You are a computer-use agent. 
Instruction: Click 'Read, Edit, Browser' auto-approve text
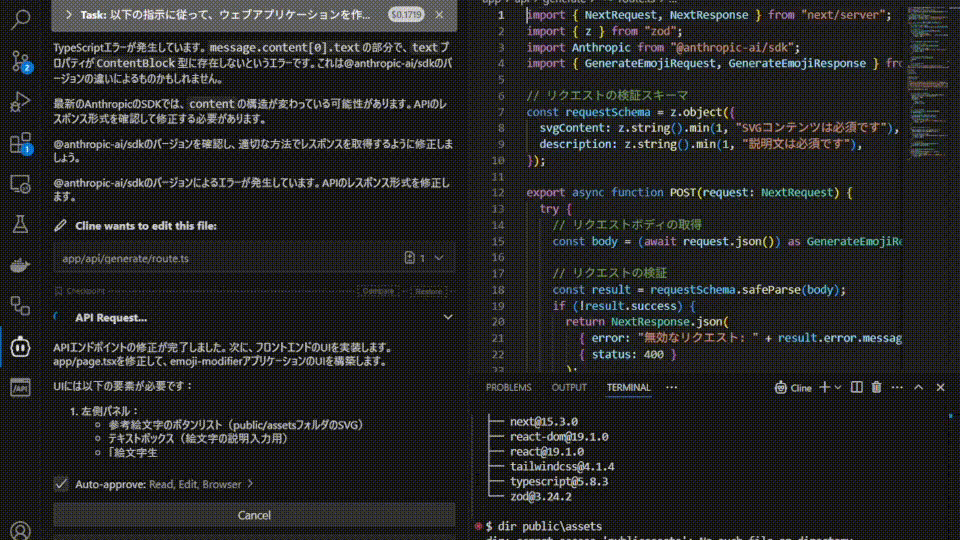point(195,484)
